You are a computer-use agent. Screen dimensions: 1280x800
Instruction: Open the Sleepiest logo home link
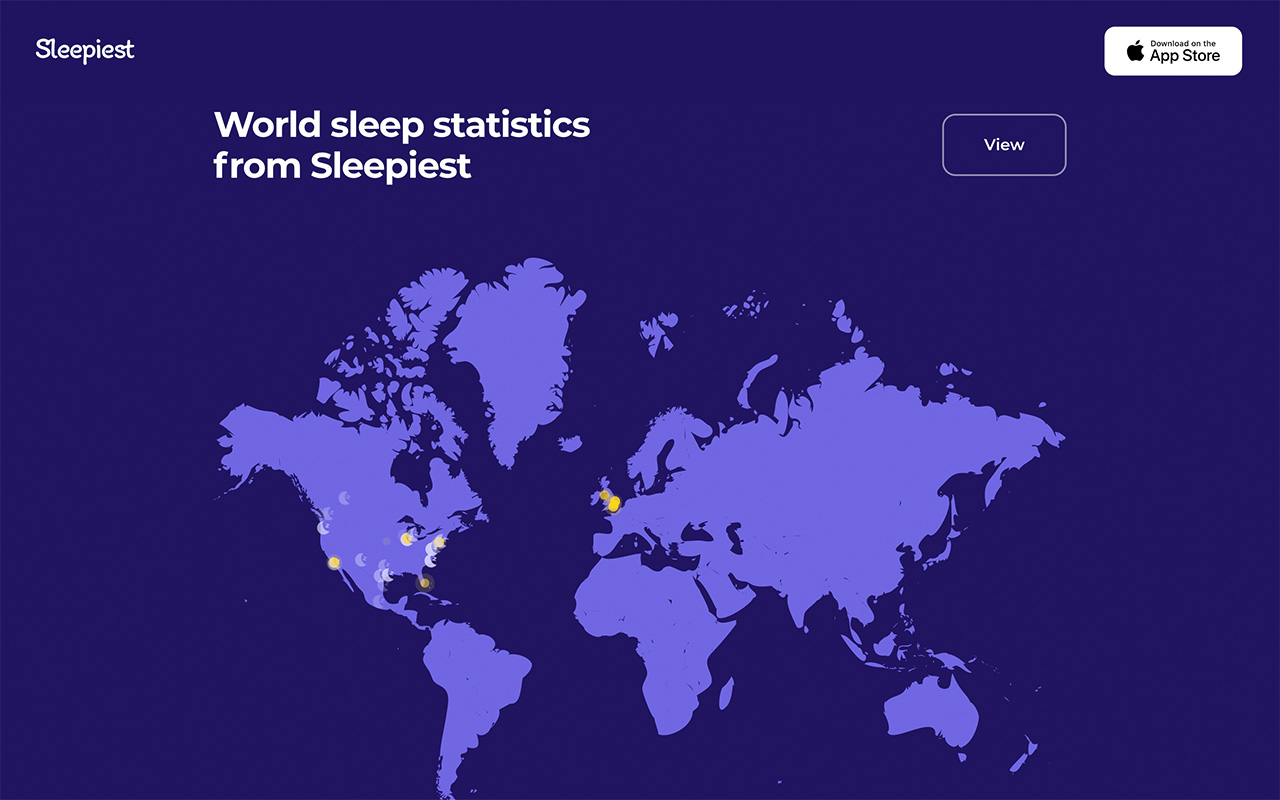[x=85, y=50]
